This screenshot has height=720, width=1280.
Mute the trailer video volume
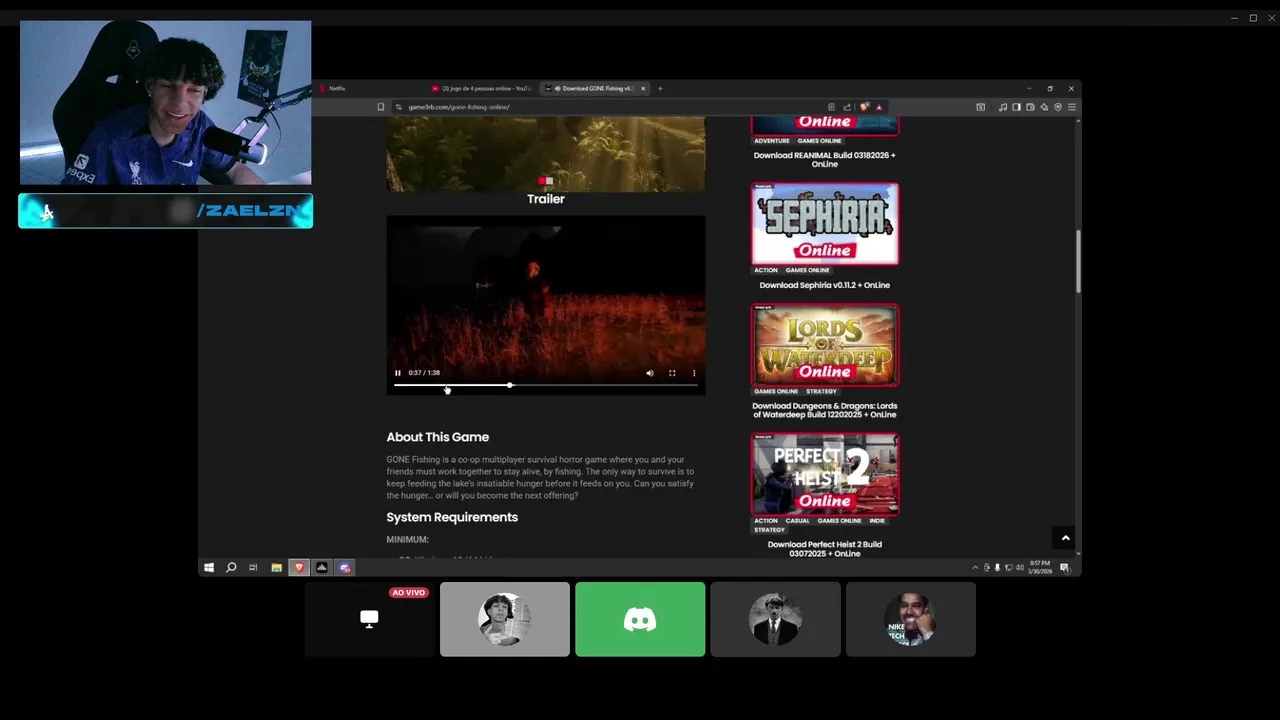point(650,373)
